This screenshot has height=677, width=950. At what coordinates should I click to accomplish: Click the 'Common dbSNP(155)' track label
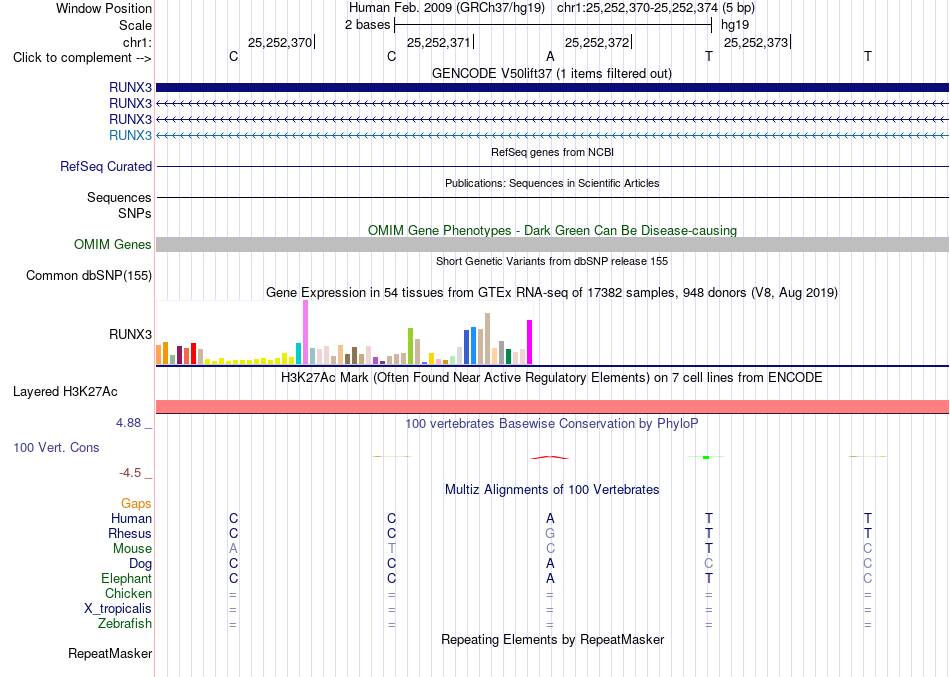click(89, 275)
